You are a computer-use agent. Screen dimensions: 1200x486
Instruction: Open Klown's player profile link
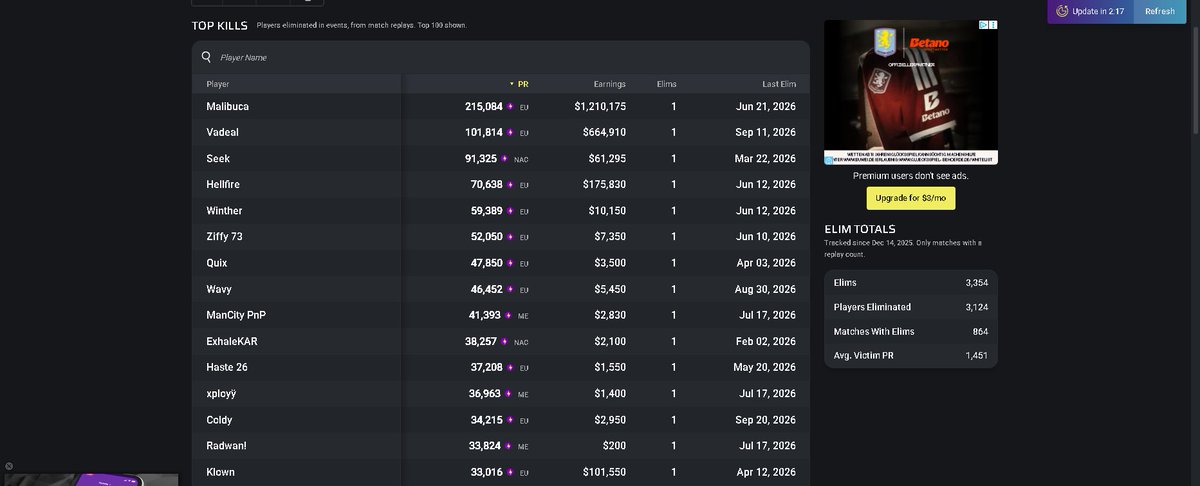220,472
